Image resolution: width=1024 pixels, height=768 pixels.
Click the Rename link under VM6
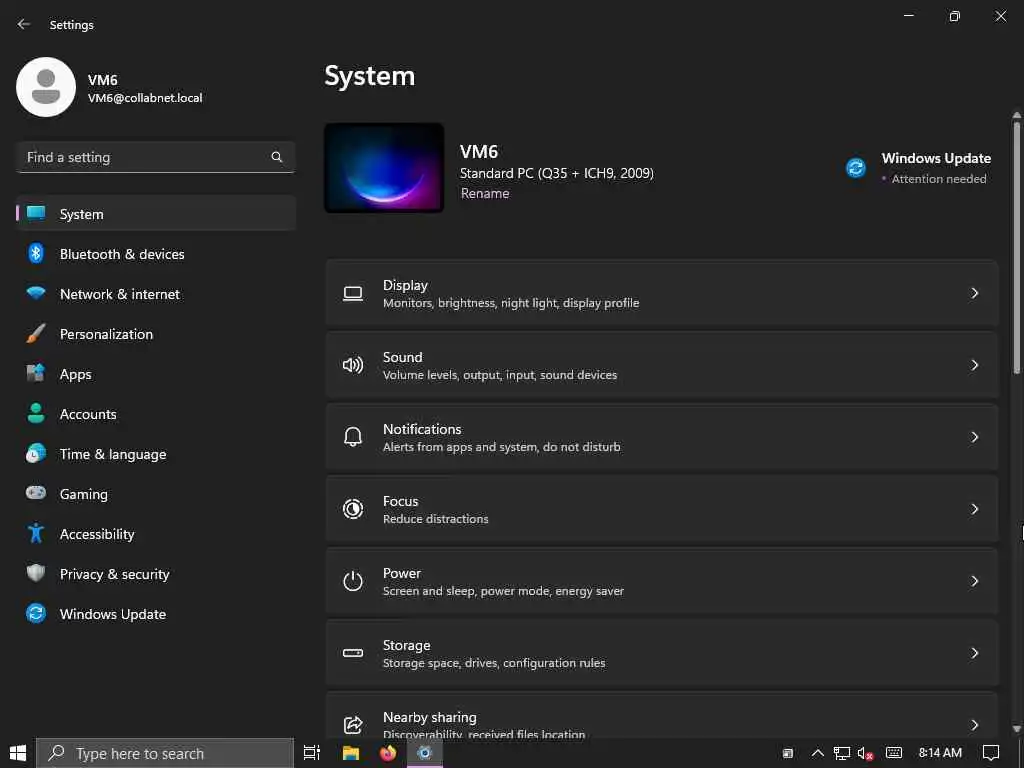click(x=485, y=193)
